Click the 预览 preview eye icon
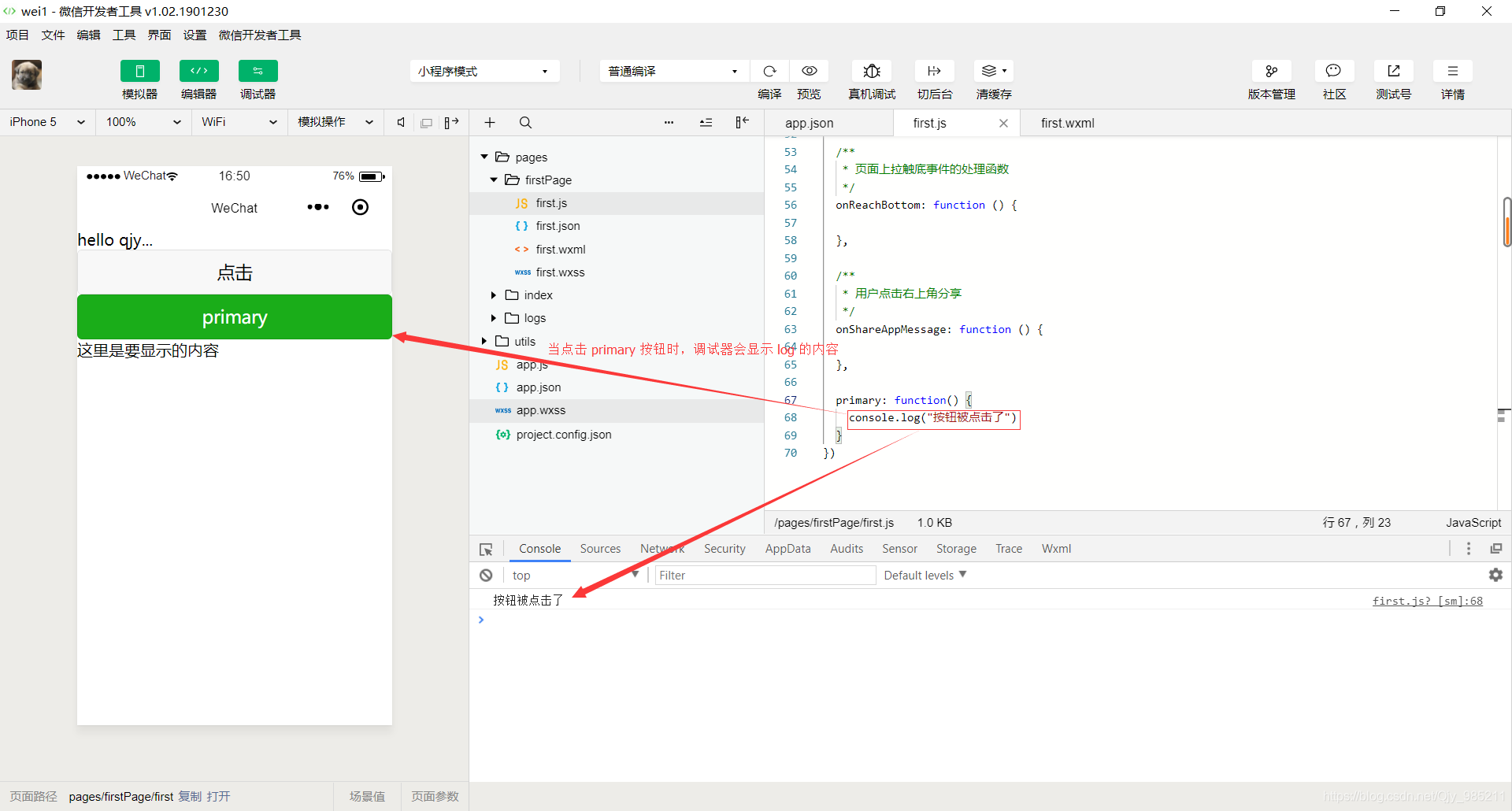1512x811 pixels. point(809,71)
